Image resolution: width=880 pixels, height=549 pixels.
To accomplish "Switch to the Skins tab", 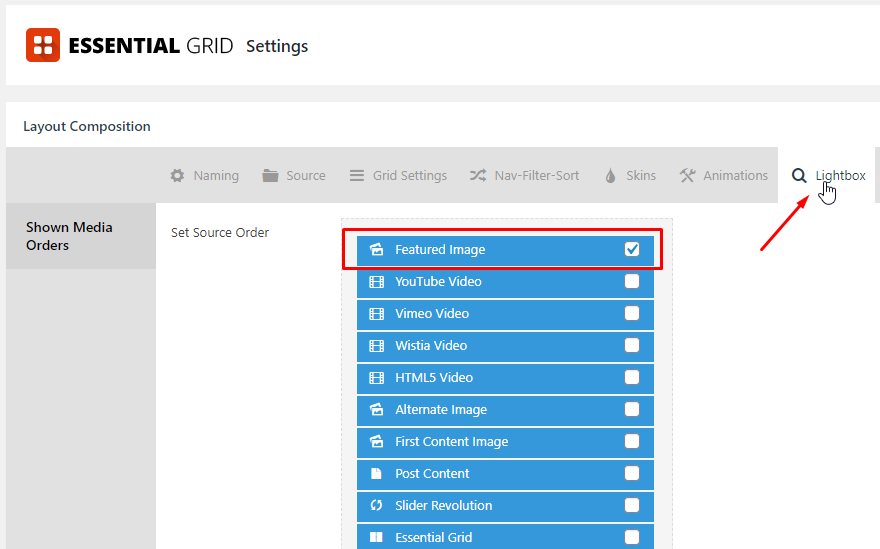I will [x=630, y=176].
